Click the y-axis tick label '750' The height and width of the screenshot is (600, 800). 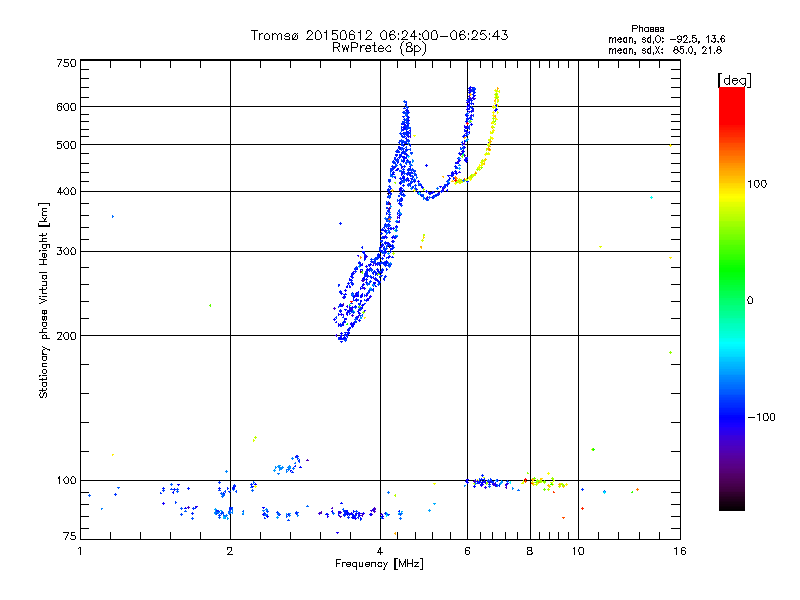(x=66, y=63)
